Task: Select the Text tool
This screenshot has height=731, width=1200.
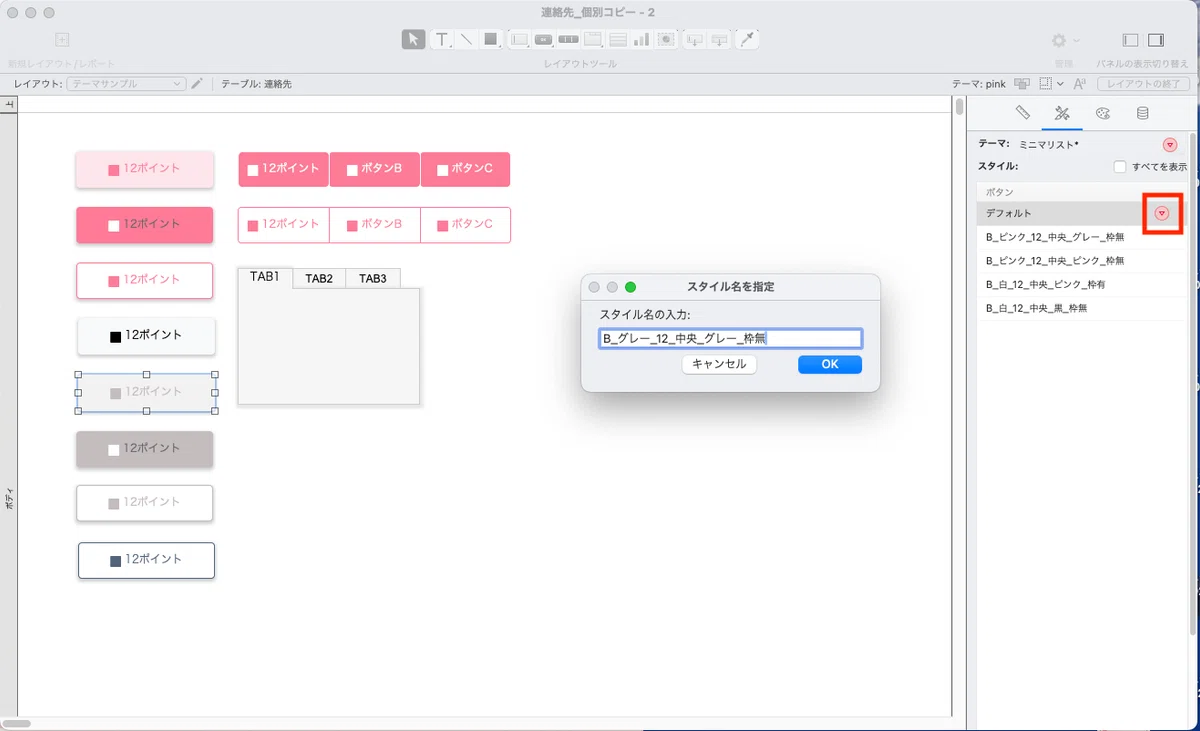Action: pyautogui.click(x=441, y=40)
